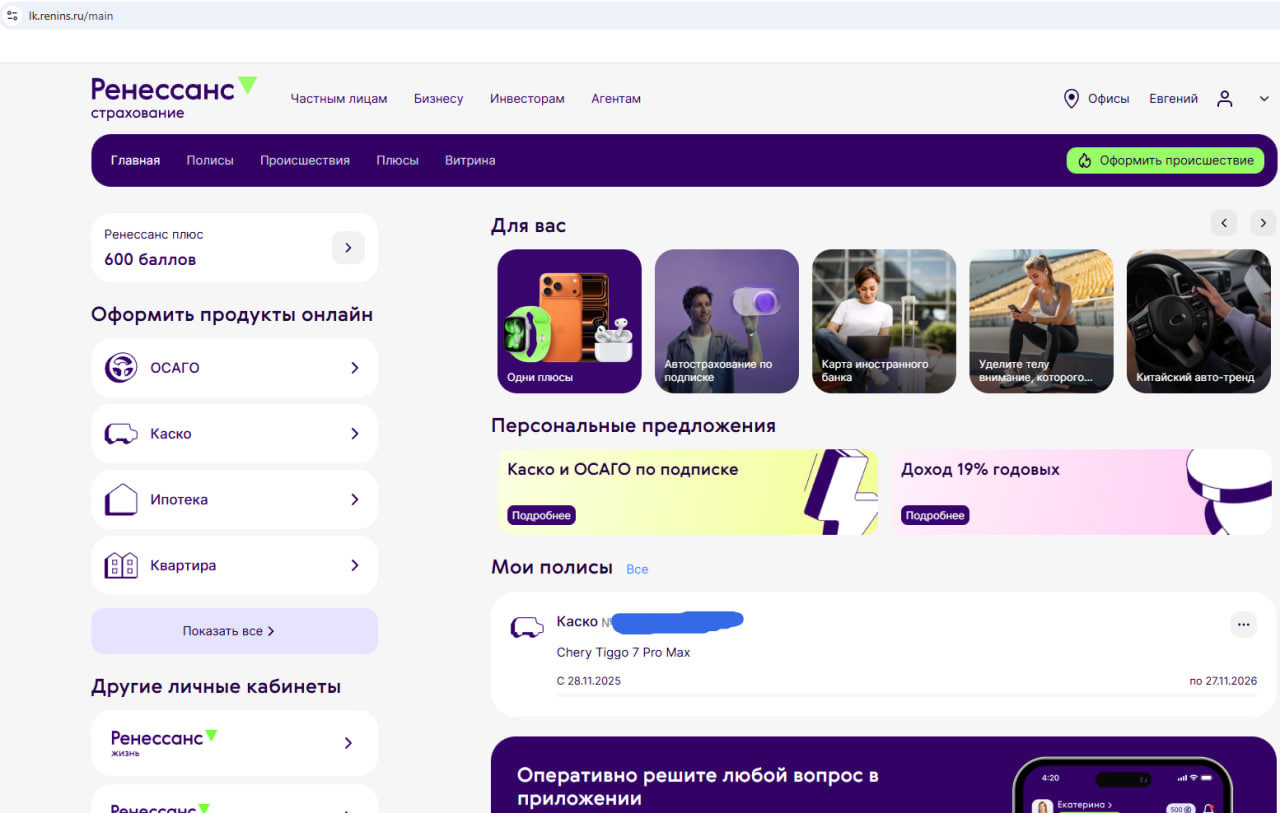Click the policy end date по 27.11.2026

(1223, 681)
